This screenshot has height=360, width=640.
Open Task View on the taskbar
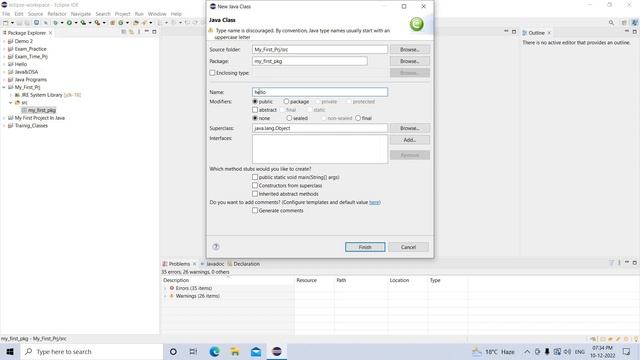193,351
